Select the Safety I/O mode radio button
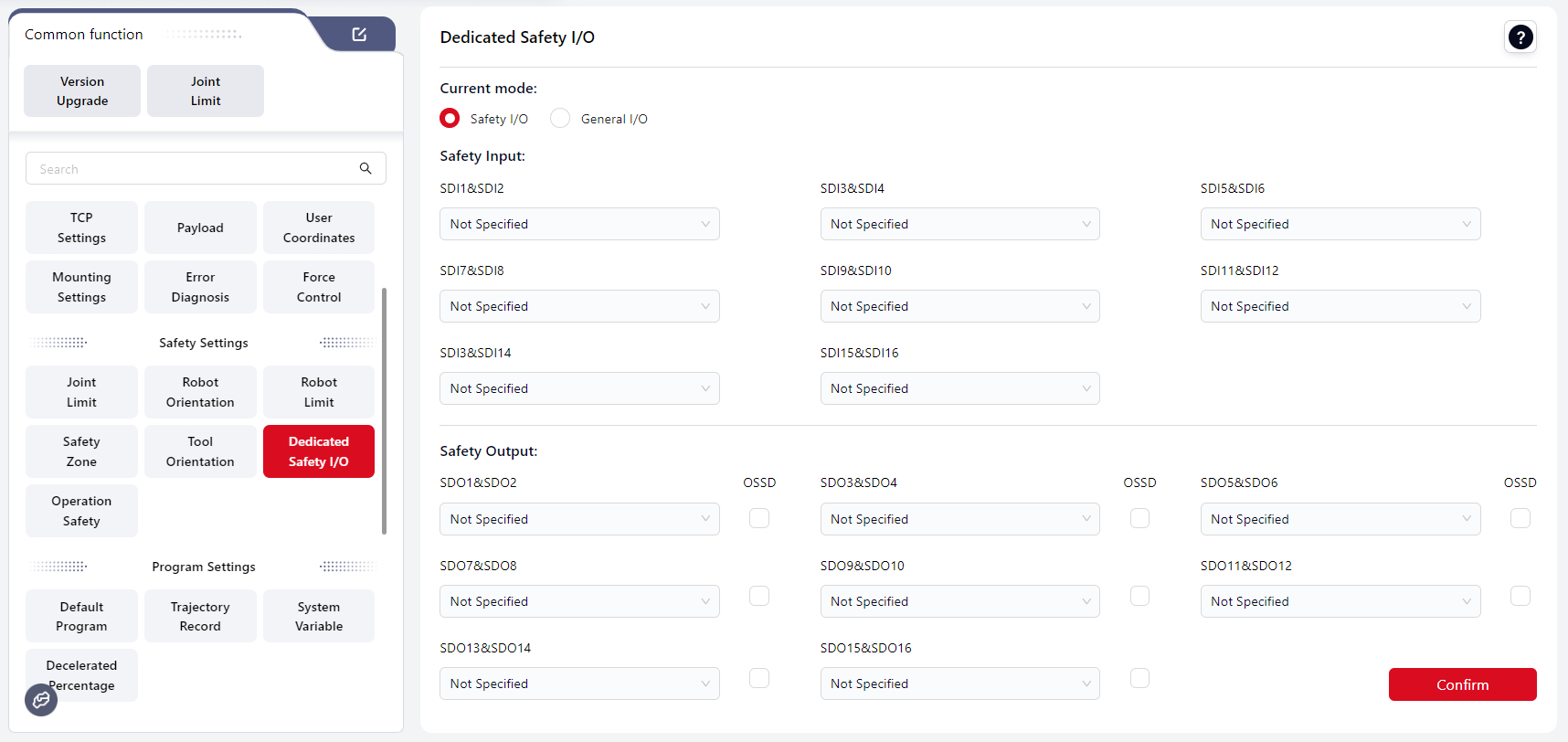The image size is (1568, 742). tap(450, 119)
